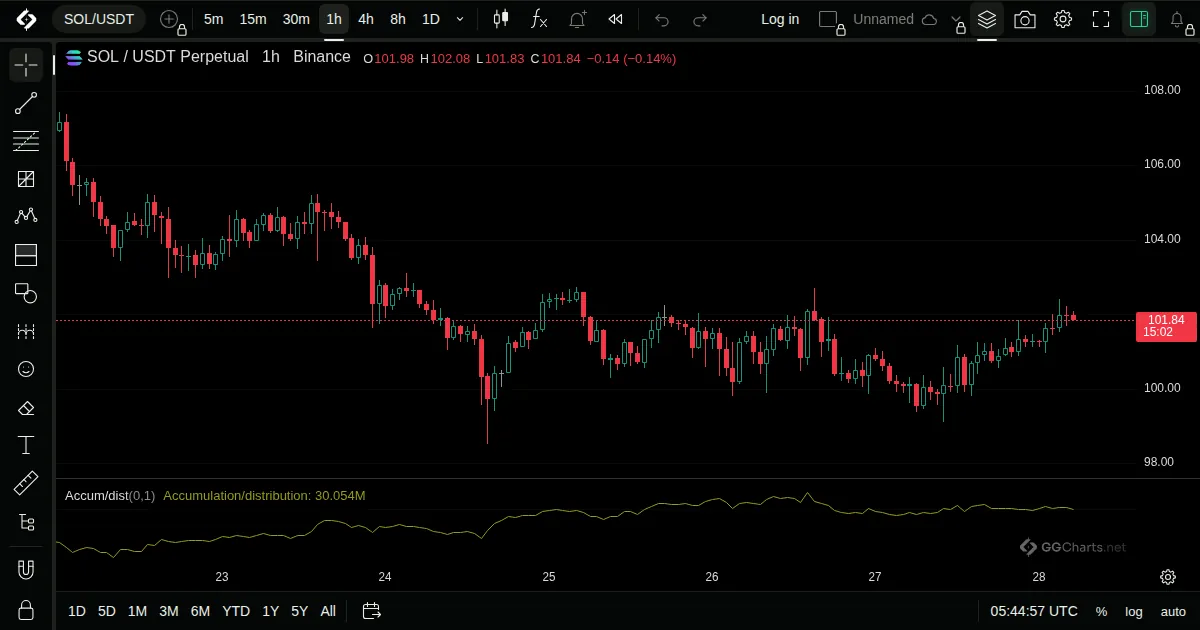Open the SOL/USDT symbol search
This screenshot has height=630, width=1200.
[x=99, y=19]
